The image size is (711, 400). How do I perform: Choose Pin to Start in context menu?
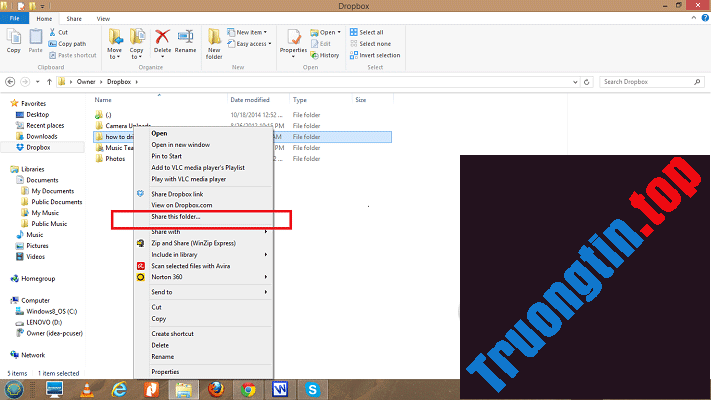click(166, 156)
